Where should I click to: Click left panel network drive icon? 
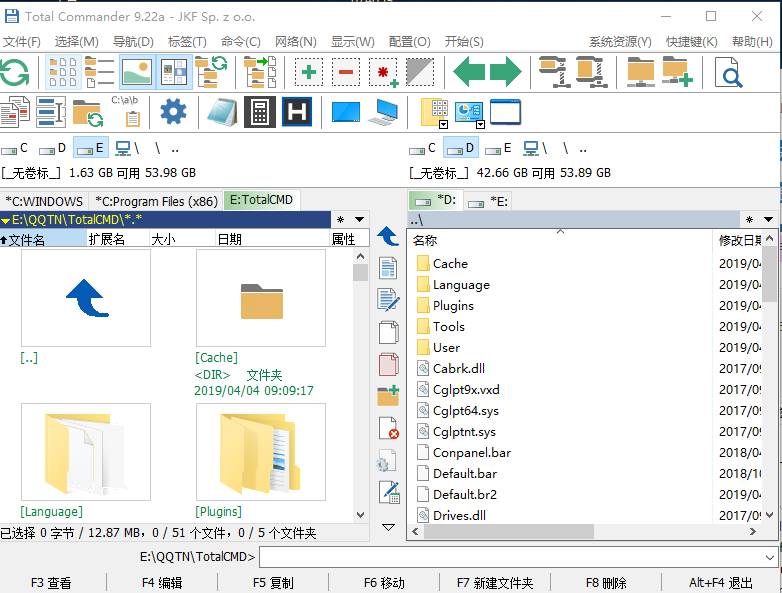(x=127, y=148)
